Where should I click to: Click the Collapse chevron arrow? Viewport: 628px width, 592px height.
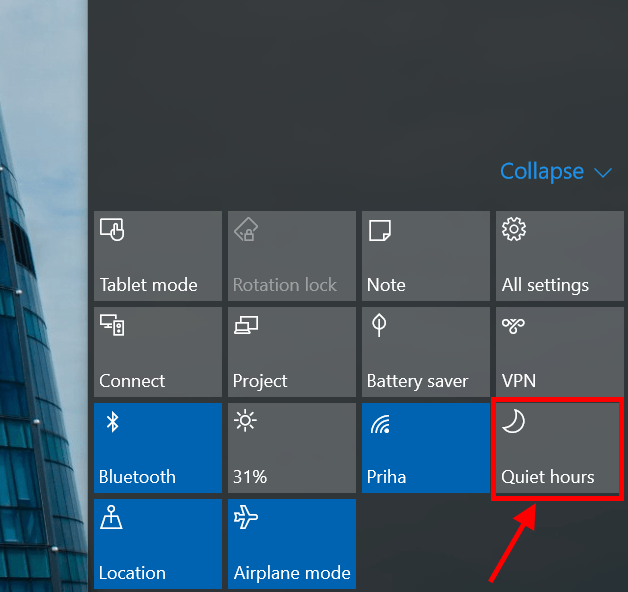[603, 173]
